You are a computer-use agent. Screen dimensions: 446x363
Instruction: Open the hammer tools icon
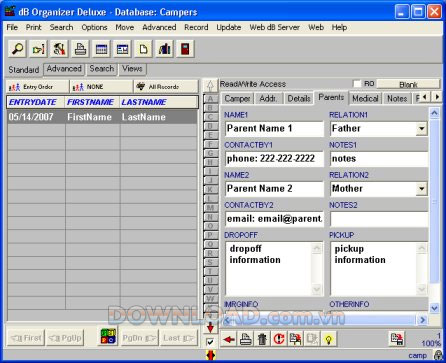59,49
